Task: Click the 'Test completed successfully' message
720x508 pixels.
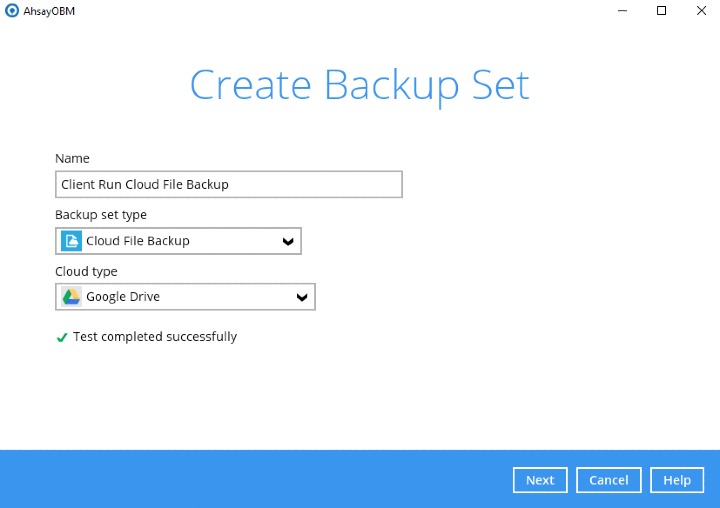Action: pyautogui.click(x=155, y=337)
